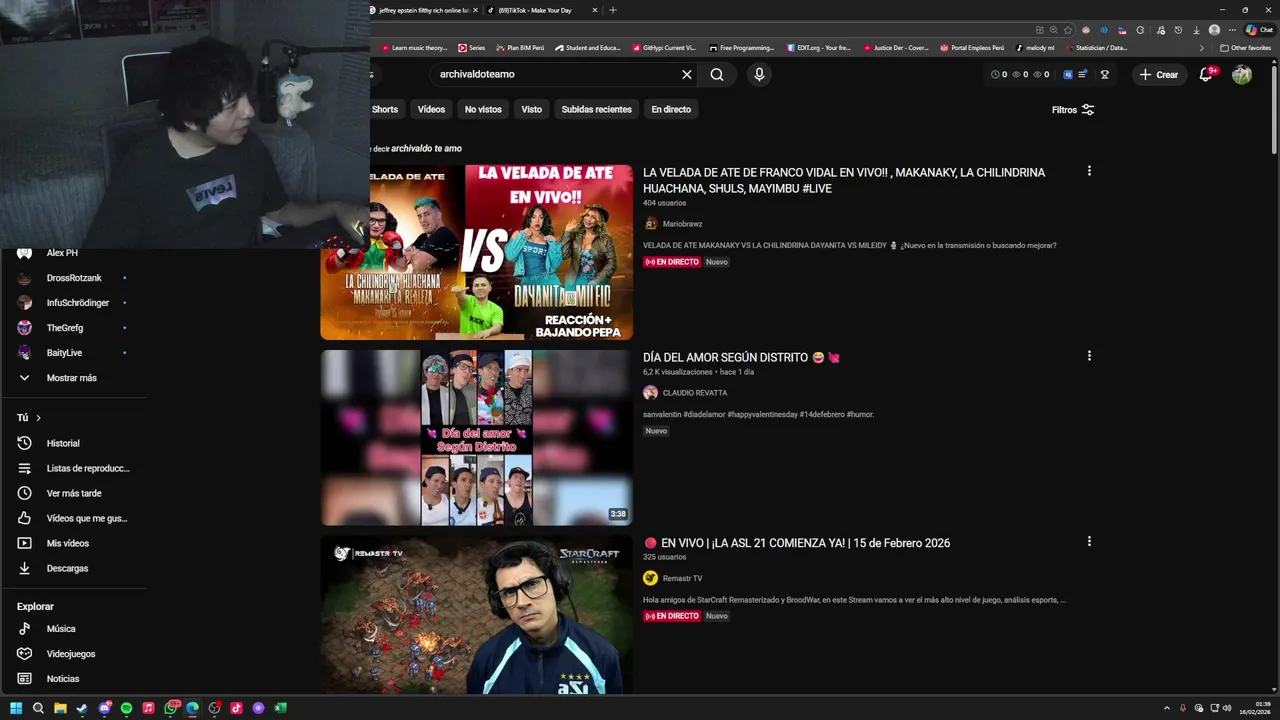Open Edge history icon in toolbar

tap(1178, 30)
